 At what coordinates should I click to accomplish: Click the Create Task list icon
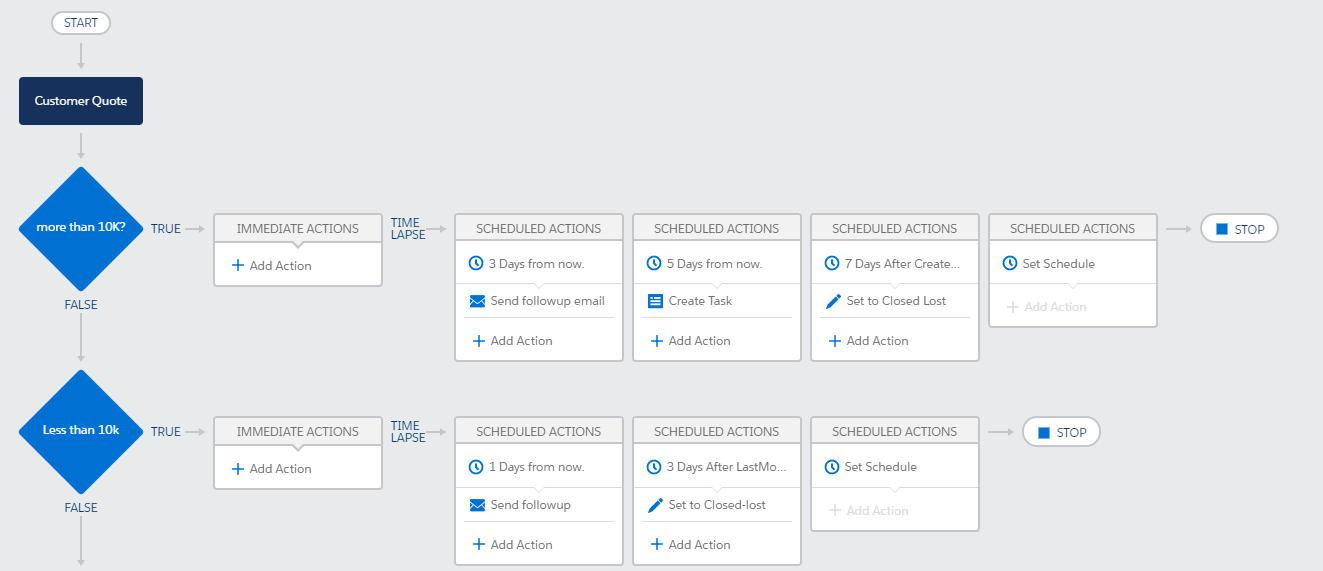coord(655,301)
